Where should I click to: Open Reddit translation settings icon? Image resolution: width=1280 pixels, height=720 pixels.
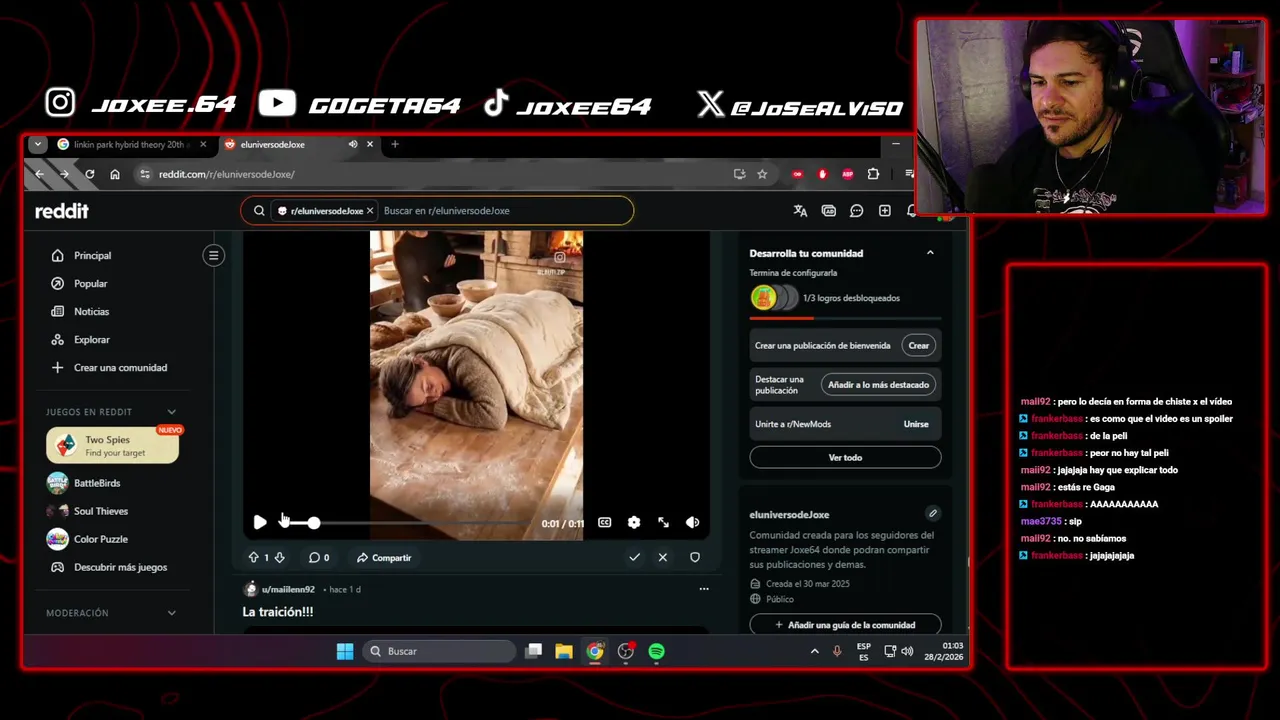(x=800, y=211)
